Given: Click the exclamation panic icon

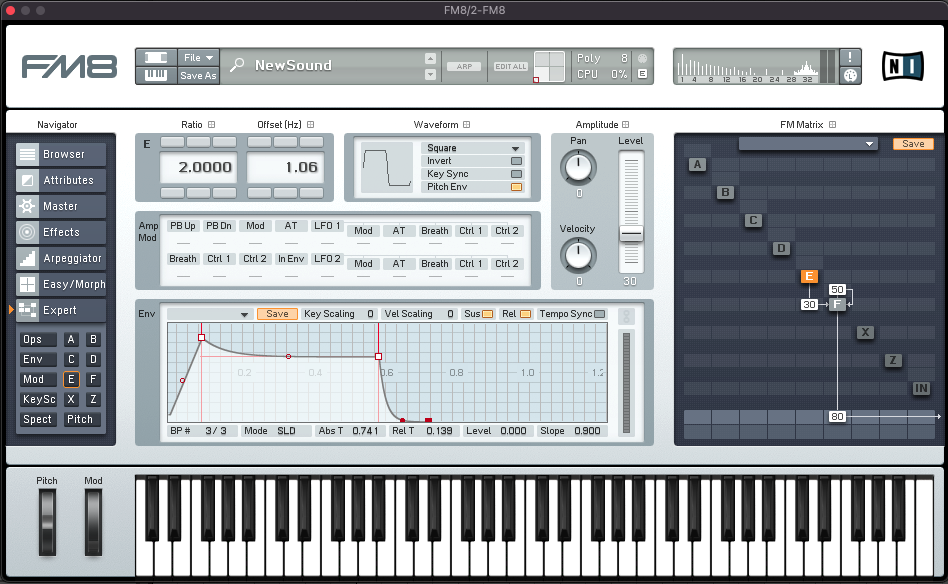Looking at the screenshot, I should pyautogui.click(x=851, y=57).
